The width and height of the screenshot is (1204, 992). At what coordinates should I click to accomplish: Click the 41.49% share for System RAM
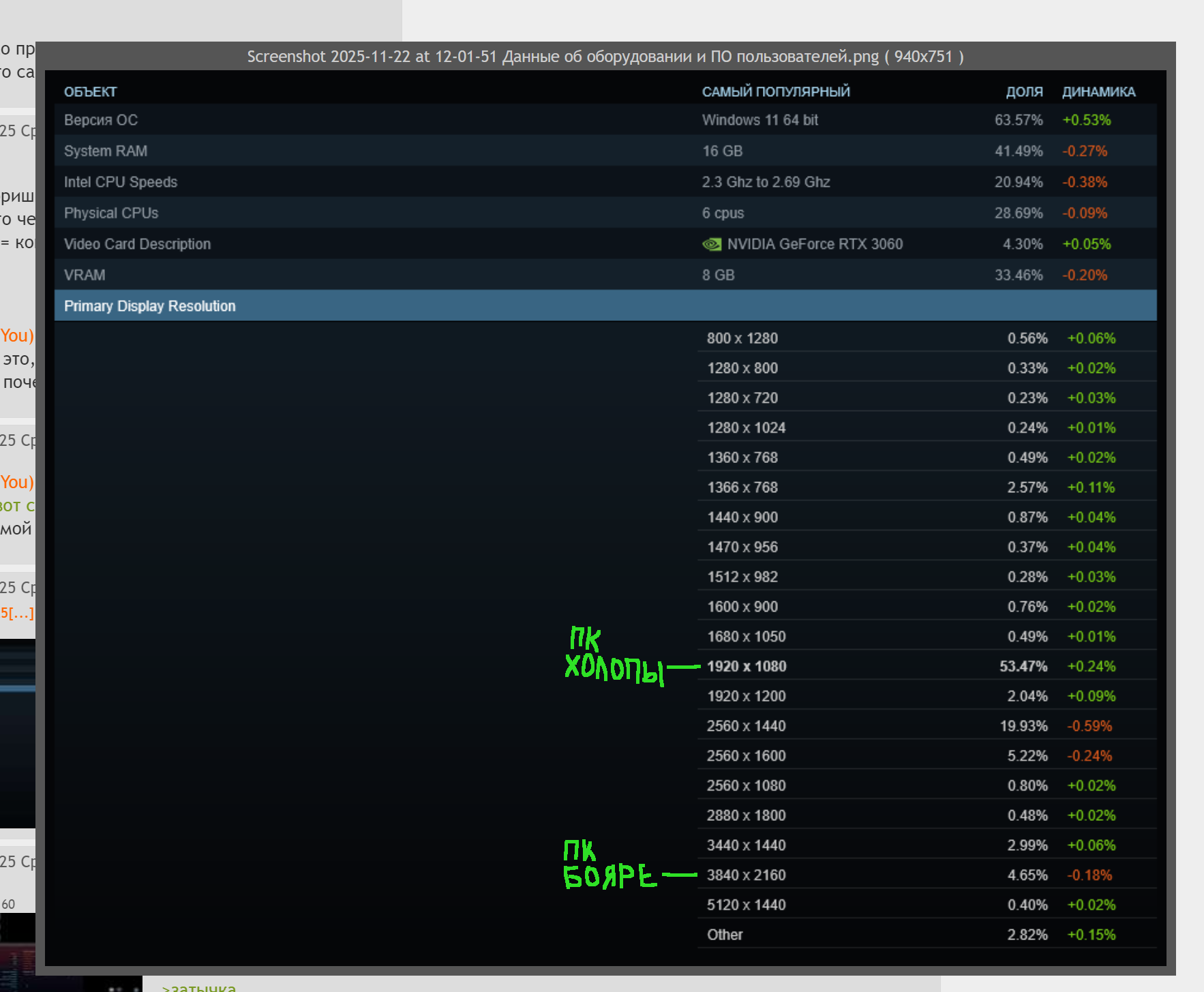(x=1019, y=151)
